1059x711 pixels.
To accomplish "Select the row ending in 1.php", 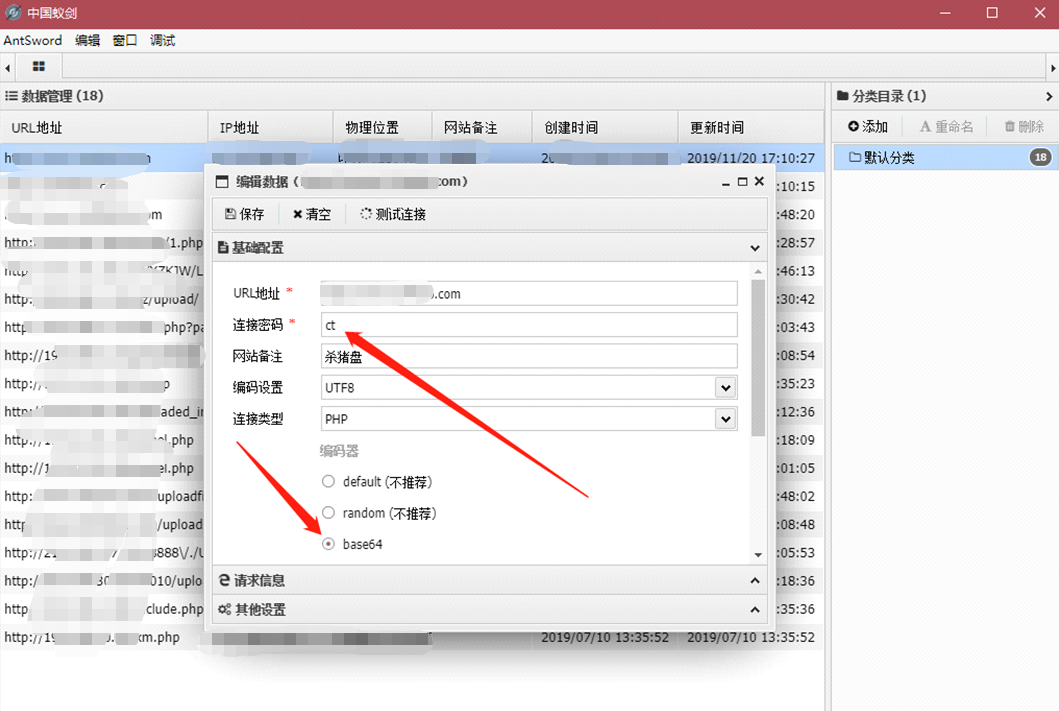I will point(103,242).
